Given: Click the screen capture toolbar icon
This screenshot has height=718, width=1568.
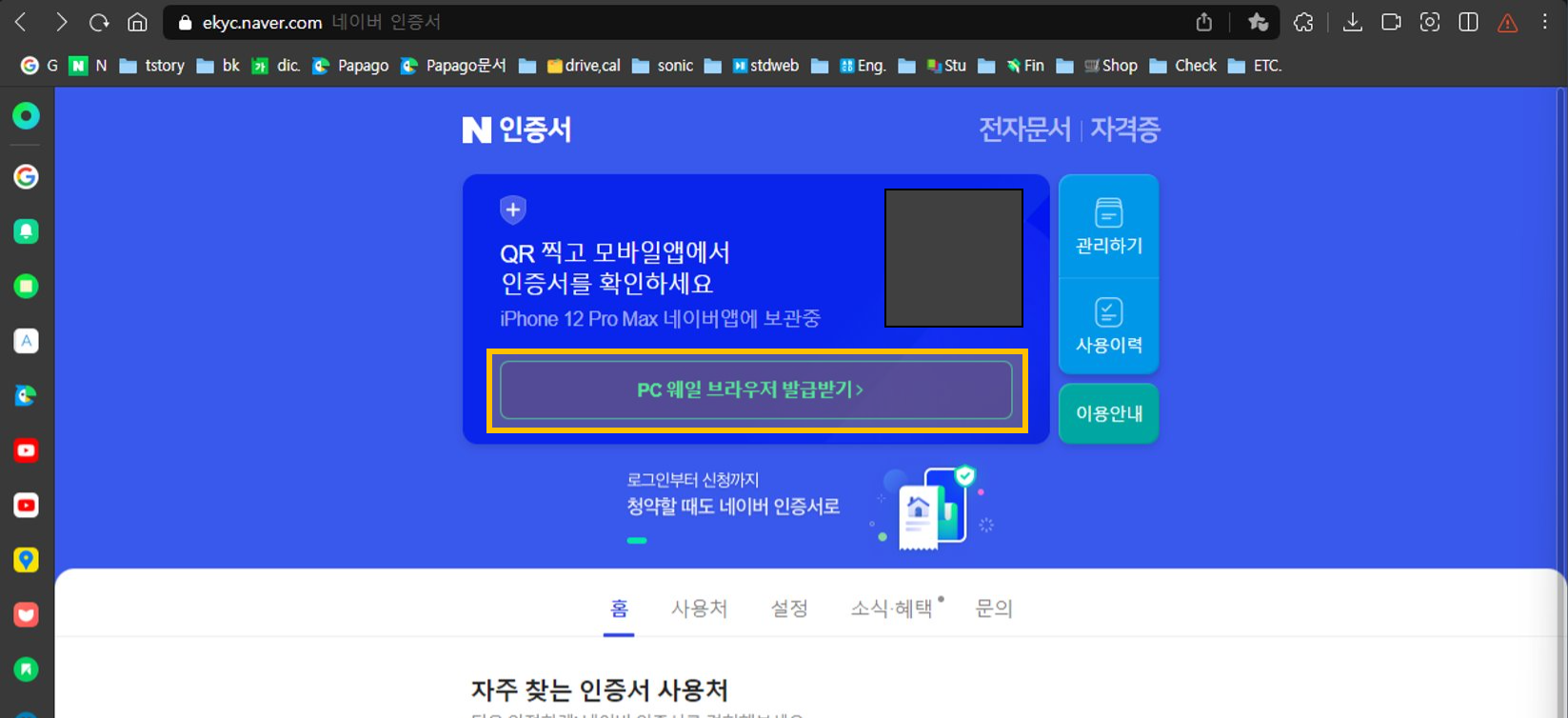Looking at the screenshot, I should point(1429,22).
